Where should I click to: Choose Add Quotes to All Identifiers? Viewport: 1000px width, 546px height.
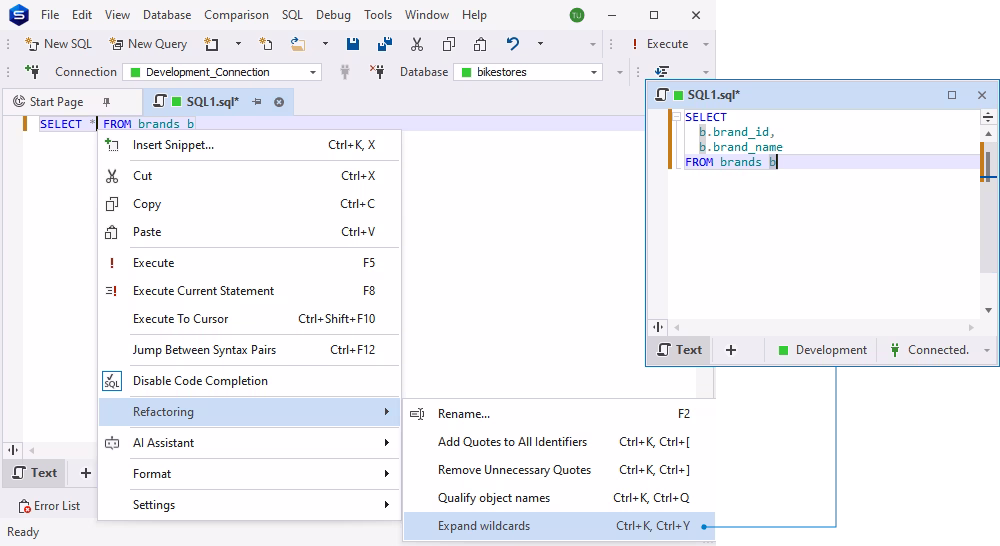(x=559, y=442)
